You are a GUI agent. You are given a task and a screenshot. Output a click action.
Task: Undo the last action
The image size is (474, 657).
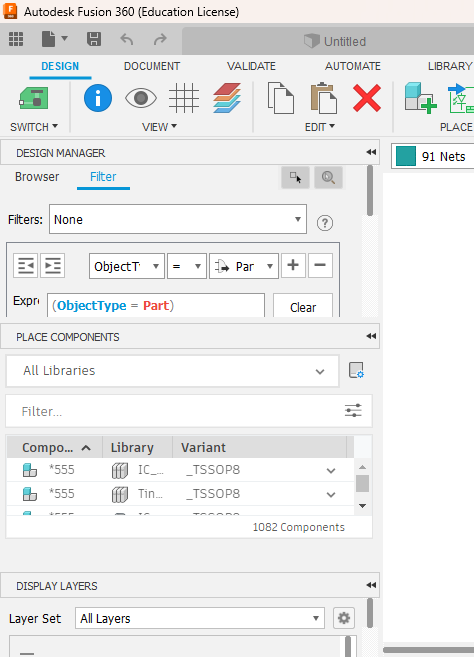(127, 40)
